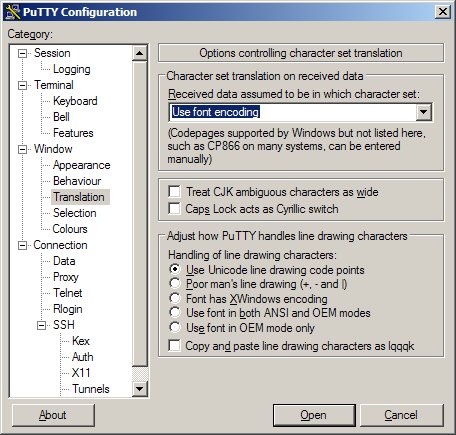Choose Font has XWindows encoding

[175, 298]
